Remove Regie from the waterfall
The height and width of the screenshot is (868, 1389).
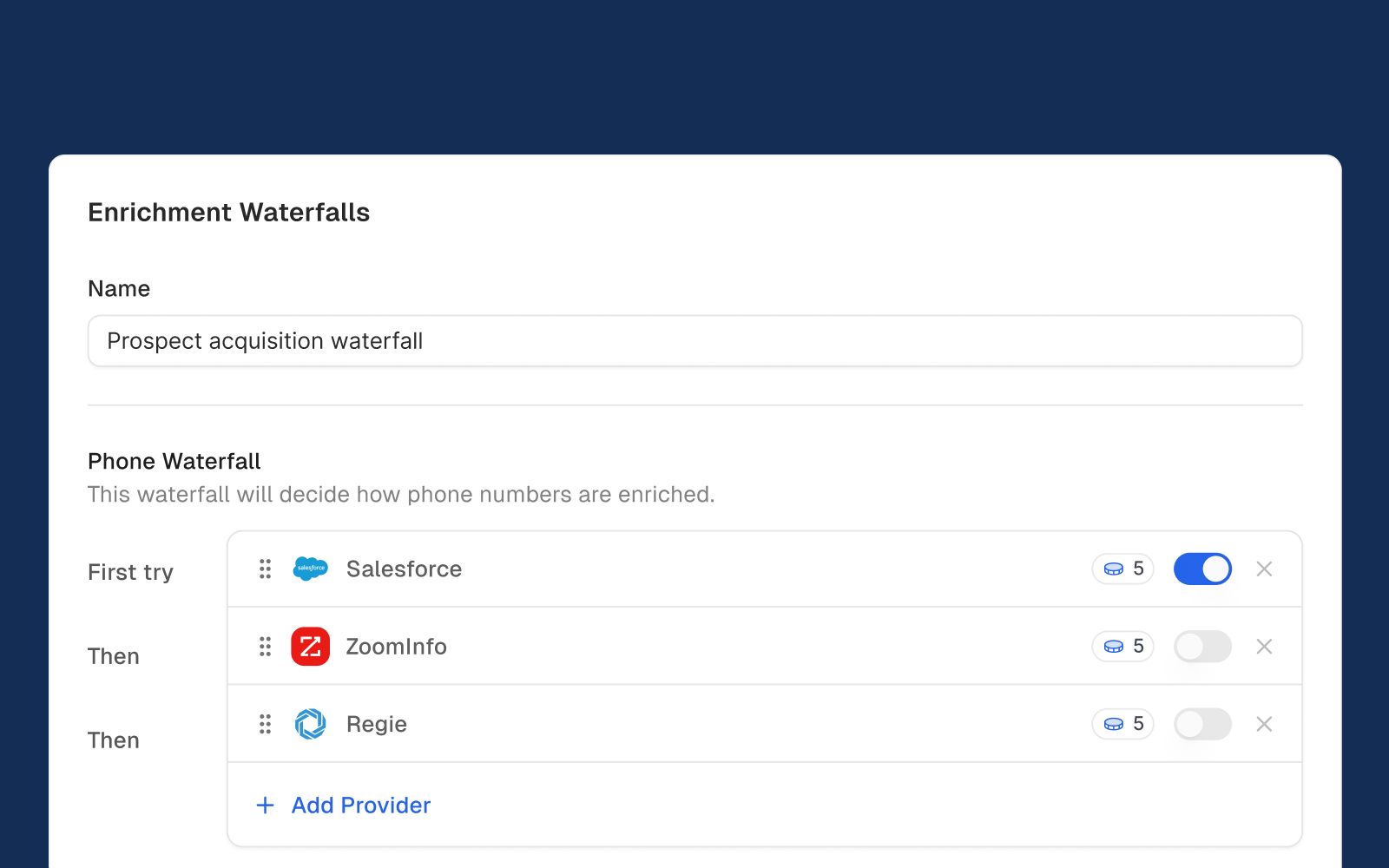pos(1264,724)
